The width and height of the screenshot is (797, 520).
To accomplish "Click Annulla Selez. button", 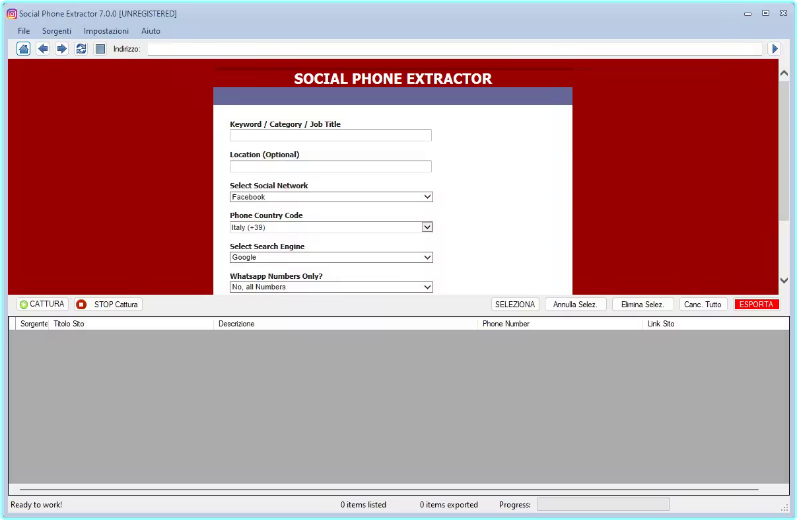I will point(575,304).
